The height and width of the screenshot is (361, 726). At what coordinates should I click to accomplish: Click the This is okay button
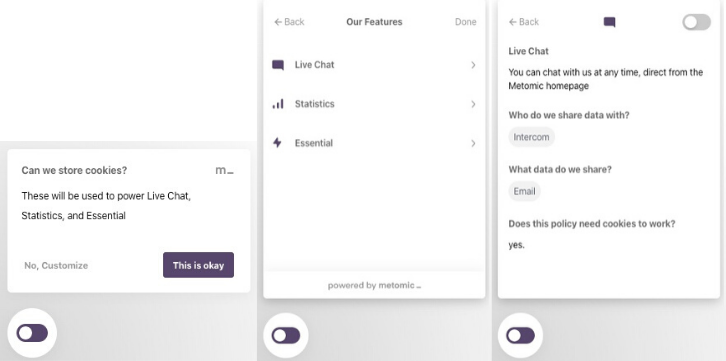(x=198, y=265)
